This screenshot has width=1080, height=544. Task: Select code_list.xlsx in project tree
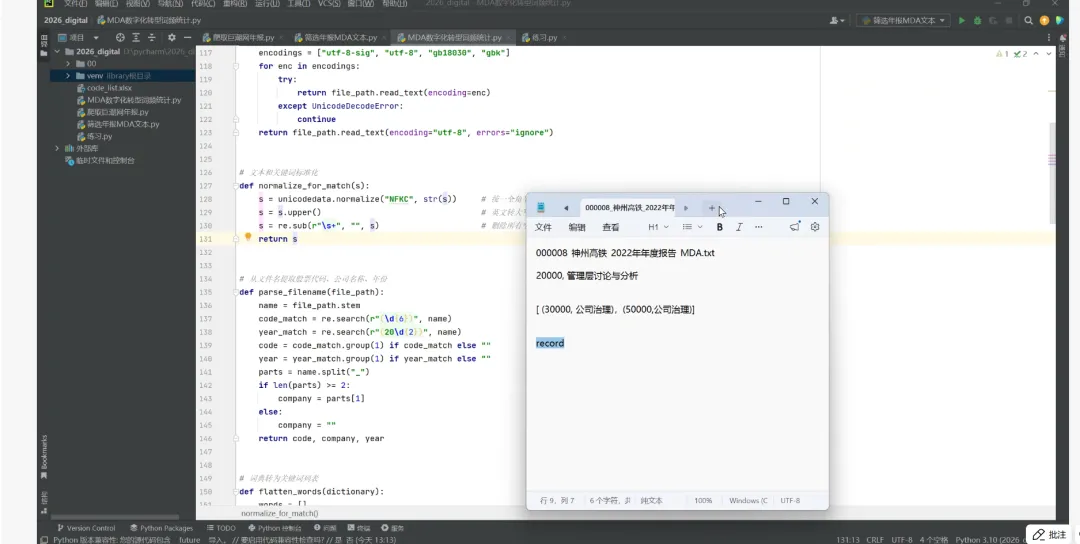click(109, 88)
